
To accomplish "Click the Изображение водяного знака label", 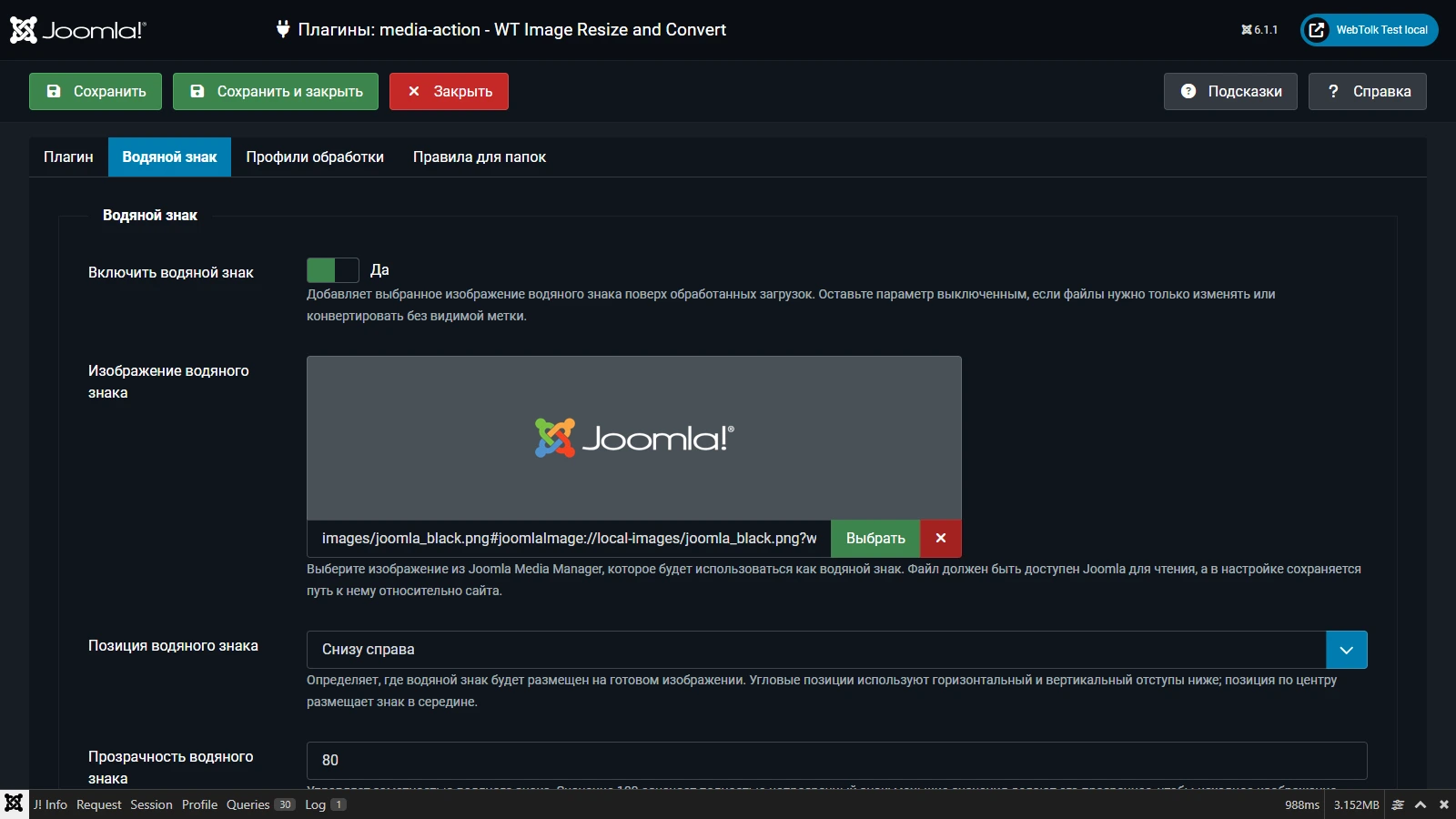I will (x=168, y=381).
